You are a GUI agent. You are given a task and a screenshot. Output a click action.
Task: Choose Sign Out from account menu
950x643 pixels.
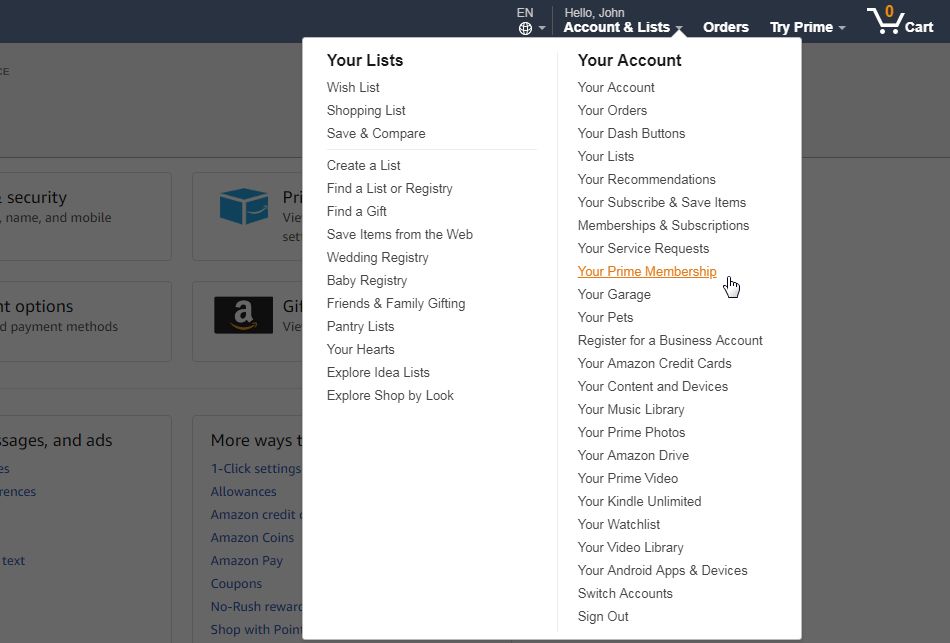(x=603, y=617)
